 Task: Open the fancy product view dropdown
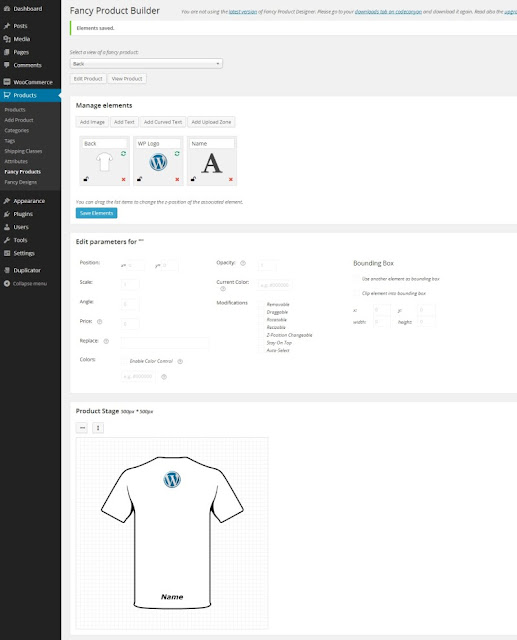click(x=146, y=64)
